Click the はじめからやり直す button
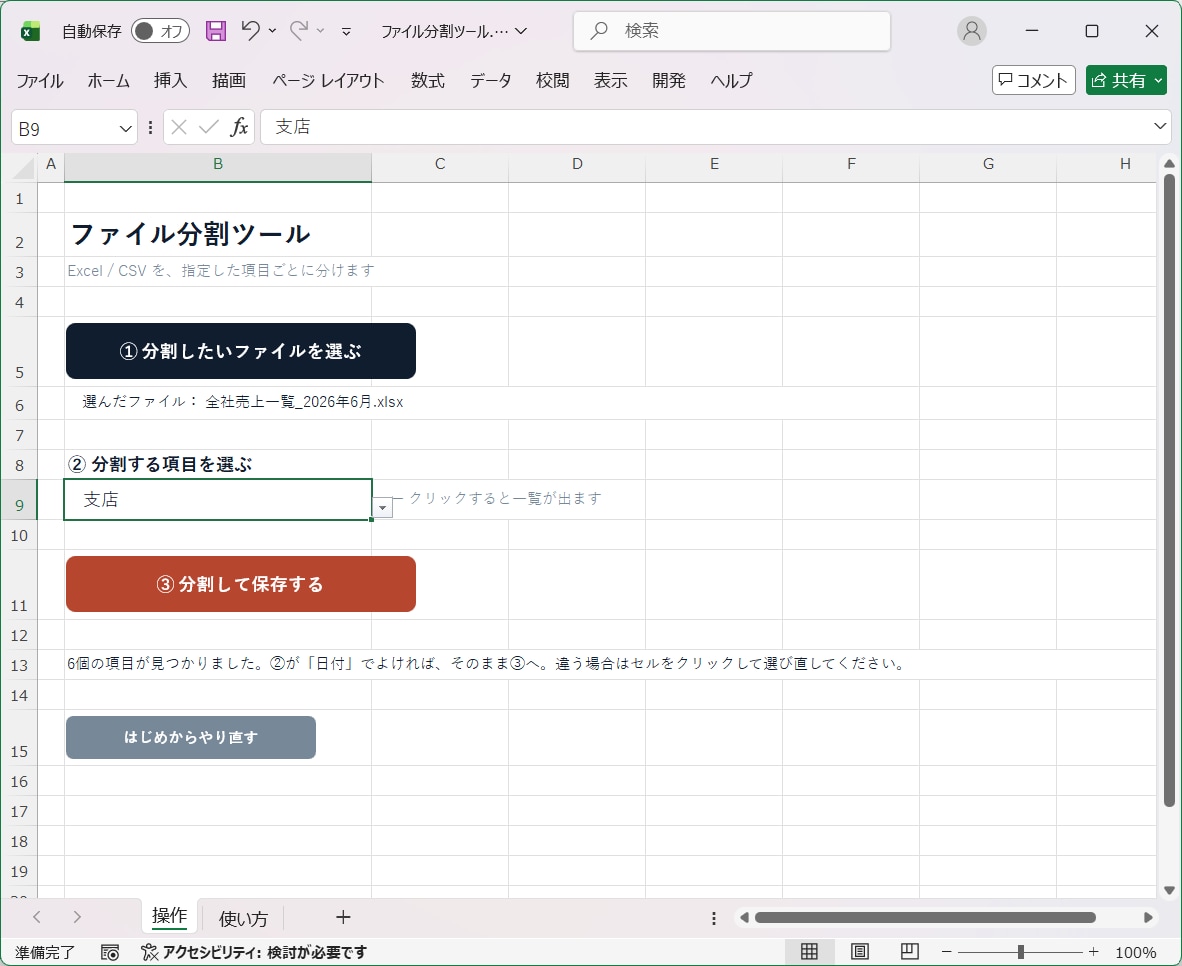The image size is (1182, 966). (x=191, y=738)
